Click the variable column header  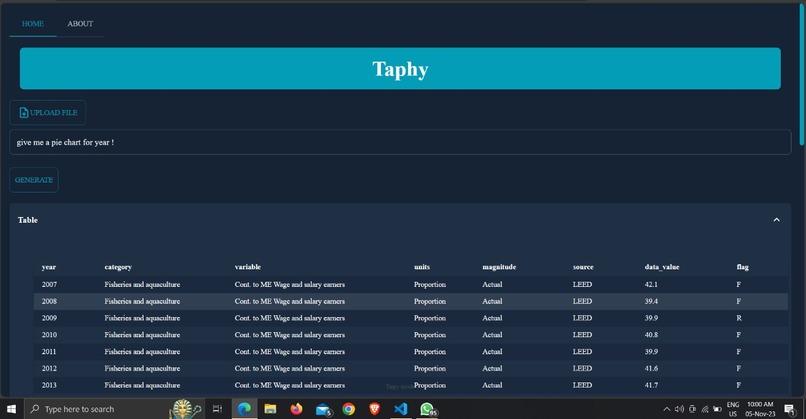pyautogui.click(x=248, y=267)
